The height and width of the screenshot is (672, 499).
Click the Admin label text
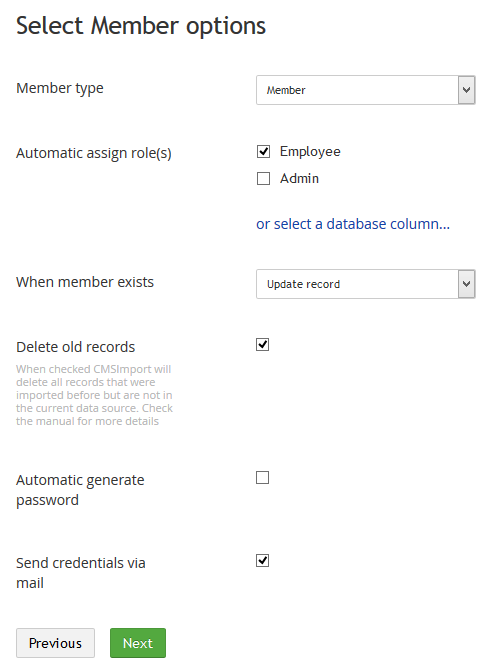click(x=299, y=178)
